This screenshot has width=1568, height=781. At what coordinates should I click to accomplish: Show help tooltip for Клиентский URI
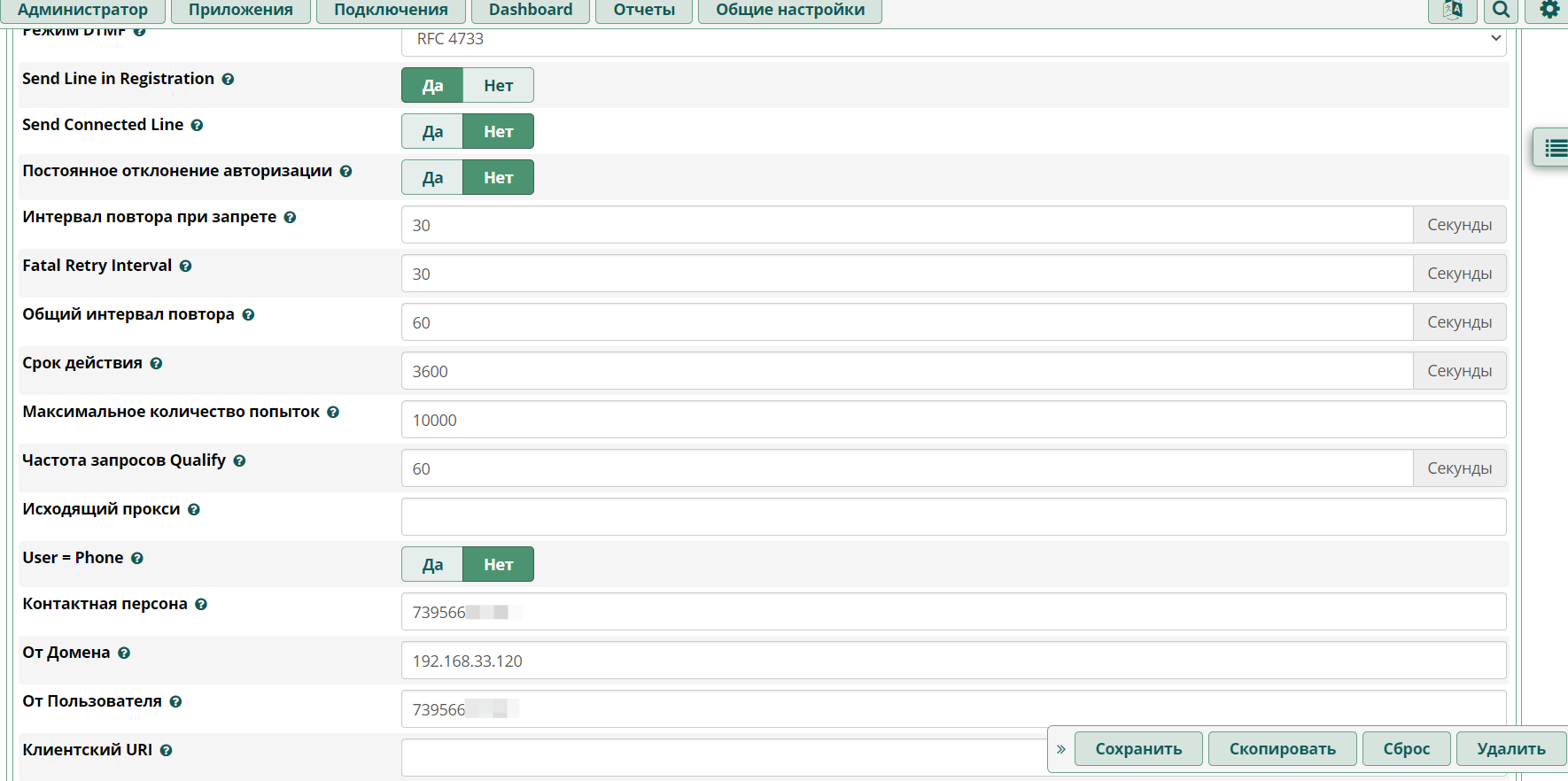point(166,751)
